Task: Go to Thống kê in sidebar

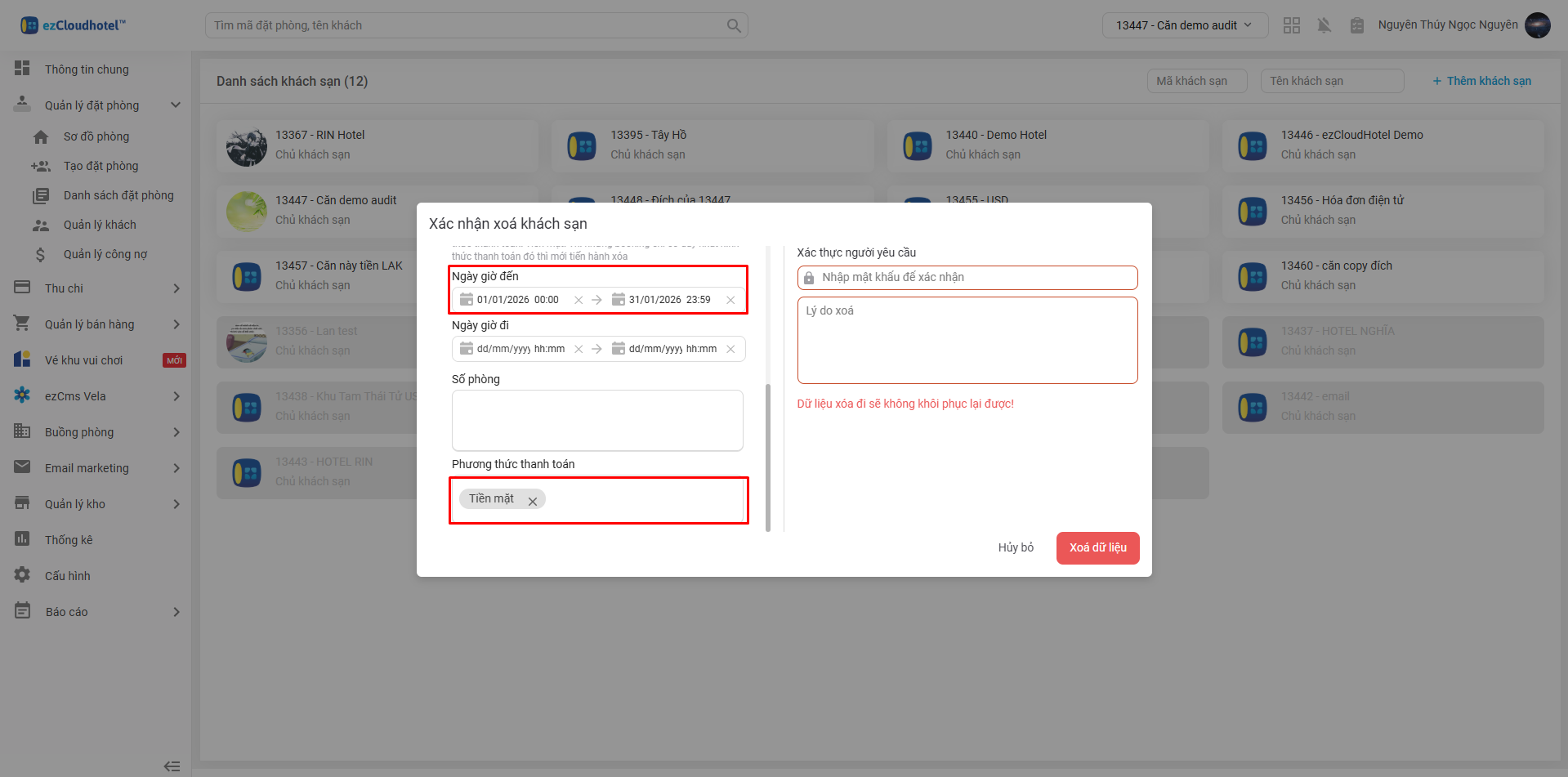Action: pyautogui.click(x=69, y=540)
